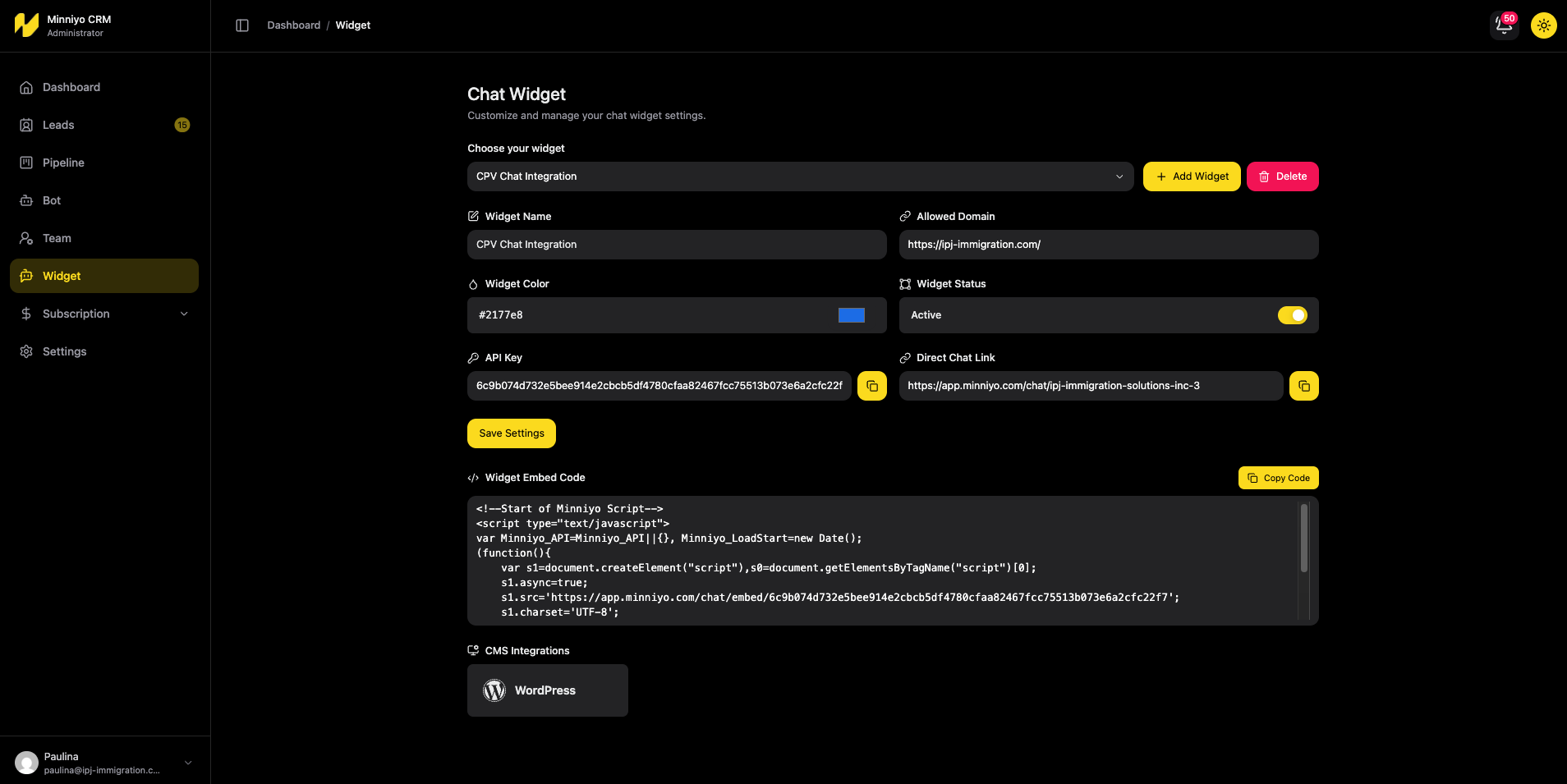Viewport: 1567px width, 784px height.
Task: Open the WordPress integration card
Action: click(548, 690)
